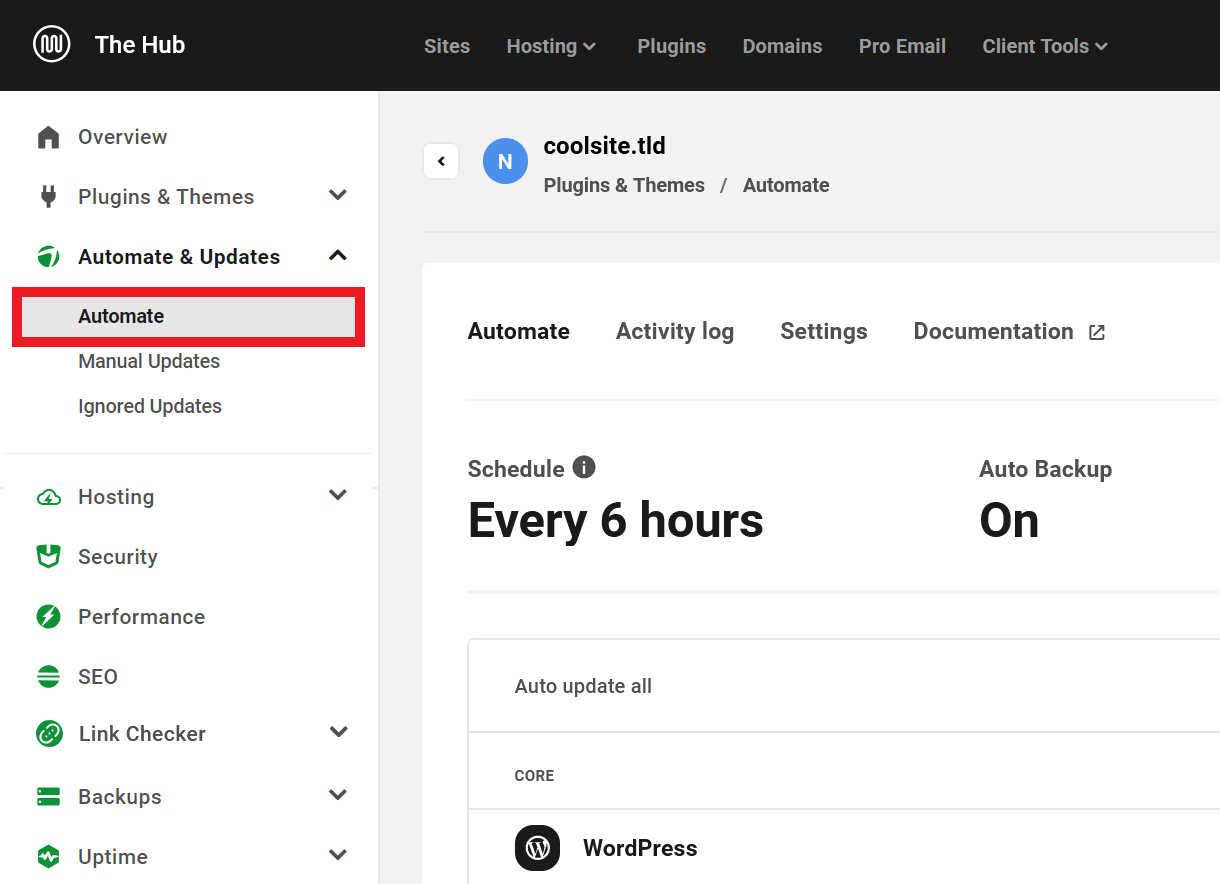This screenshot has width=1220, height=884.
Task: Click the Auto Backup 'On' value
Action: (x=1009, y=521)
